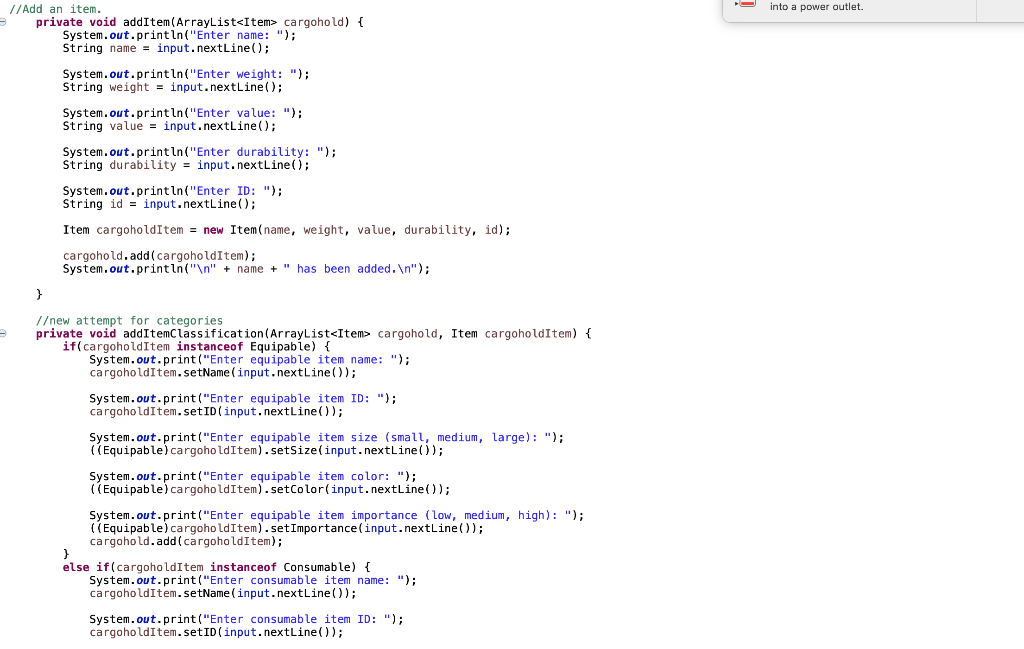
Task: Click the 'Enter equipable item ID: ' print line
Action: pos(243,399)
